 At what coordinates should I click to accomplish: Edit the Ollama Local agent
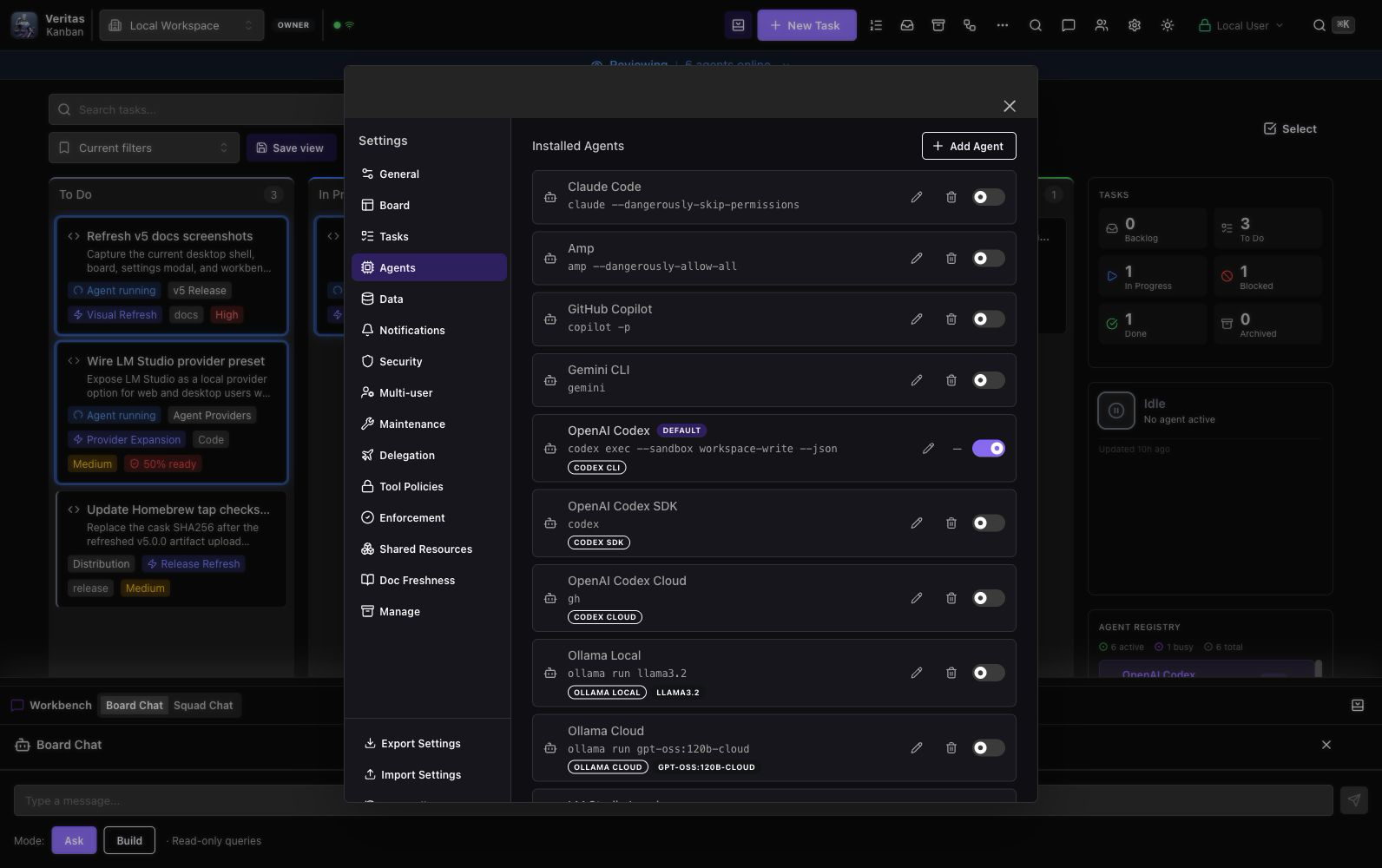pos(916,673)
